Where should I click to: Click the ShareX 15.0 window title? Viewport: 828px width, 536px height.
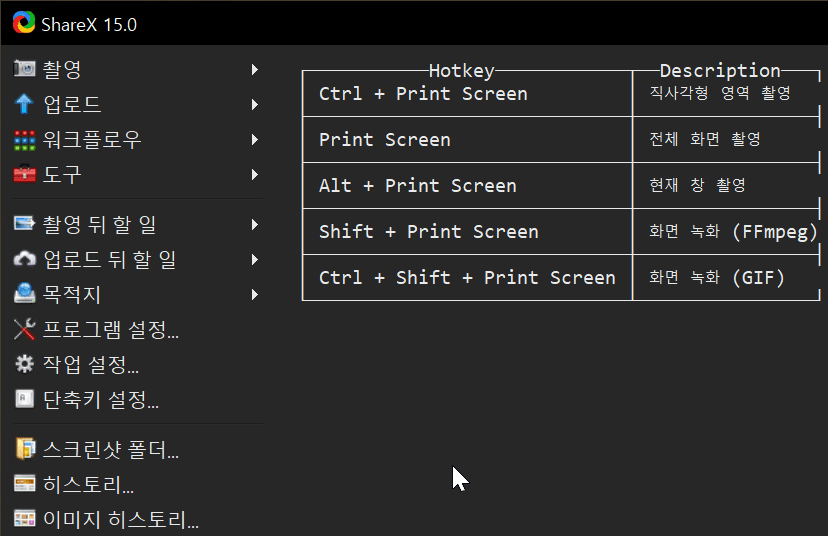click(x=89, y=25)
